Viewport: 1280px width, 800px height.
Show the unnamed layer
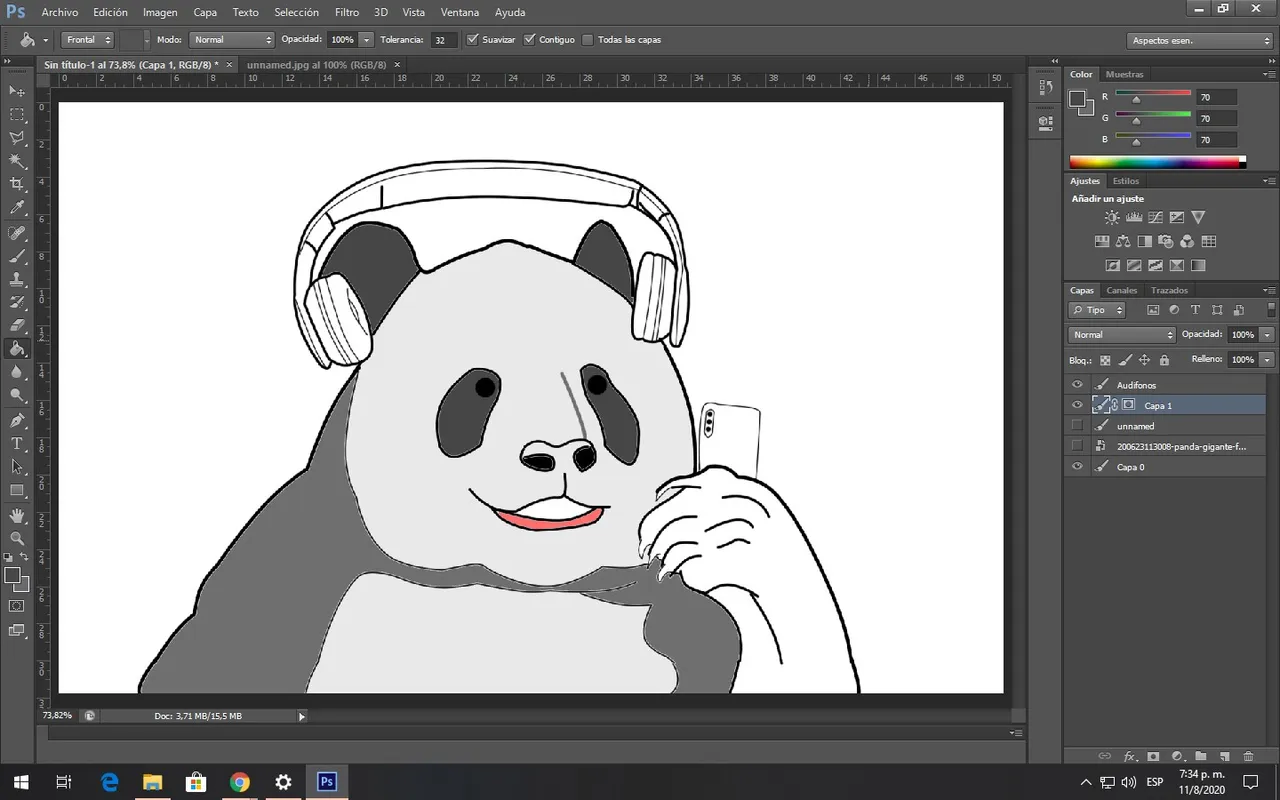tap(1077, 426)
